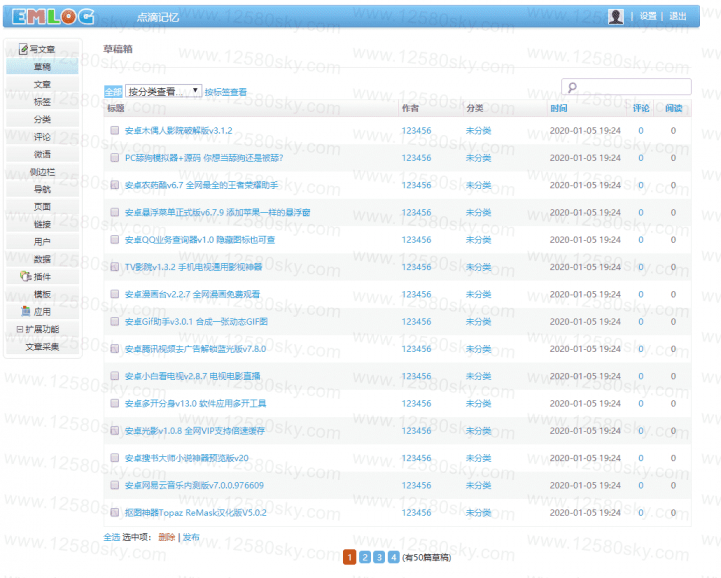Open 链接 in the sidebar

coord(42,224)
